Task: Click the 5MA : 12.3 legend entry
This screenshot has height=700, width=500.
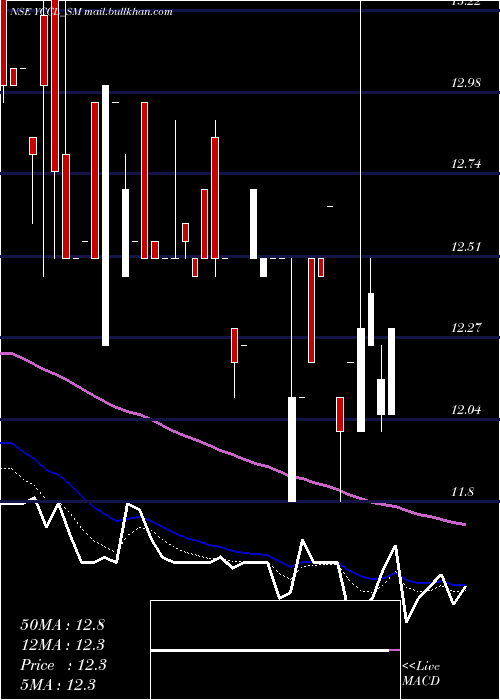Action: (x=58, y=684)
